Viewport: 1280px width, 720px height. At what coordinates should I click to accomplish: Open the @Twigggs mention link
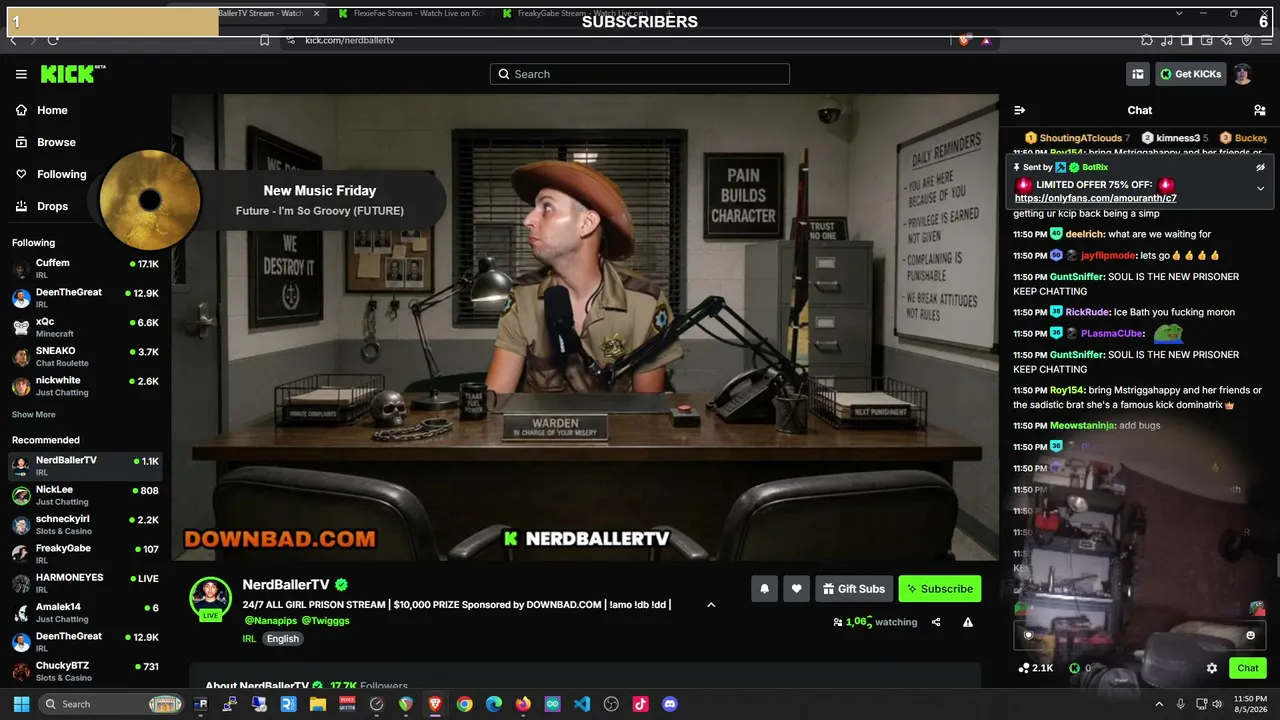tap(326, 621)
